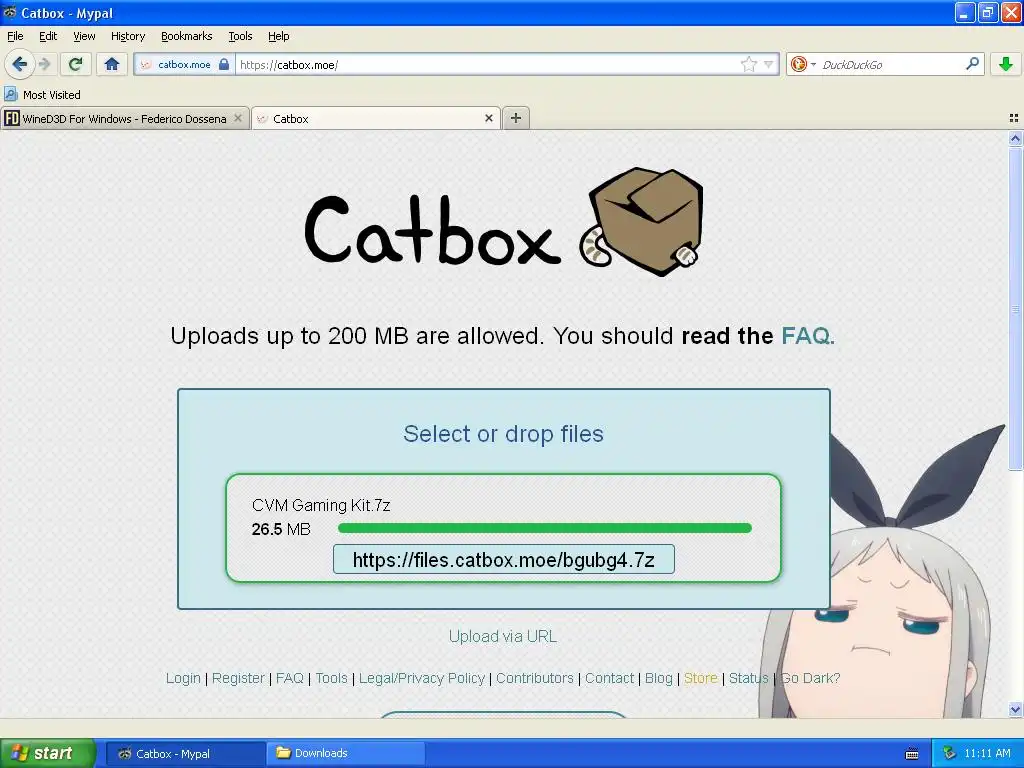The height and width of the screenshot is (768, 1024).
Task: Copy the files.catbox.moe/bgubg4.7z link
Action: (504, 560)
